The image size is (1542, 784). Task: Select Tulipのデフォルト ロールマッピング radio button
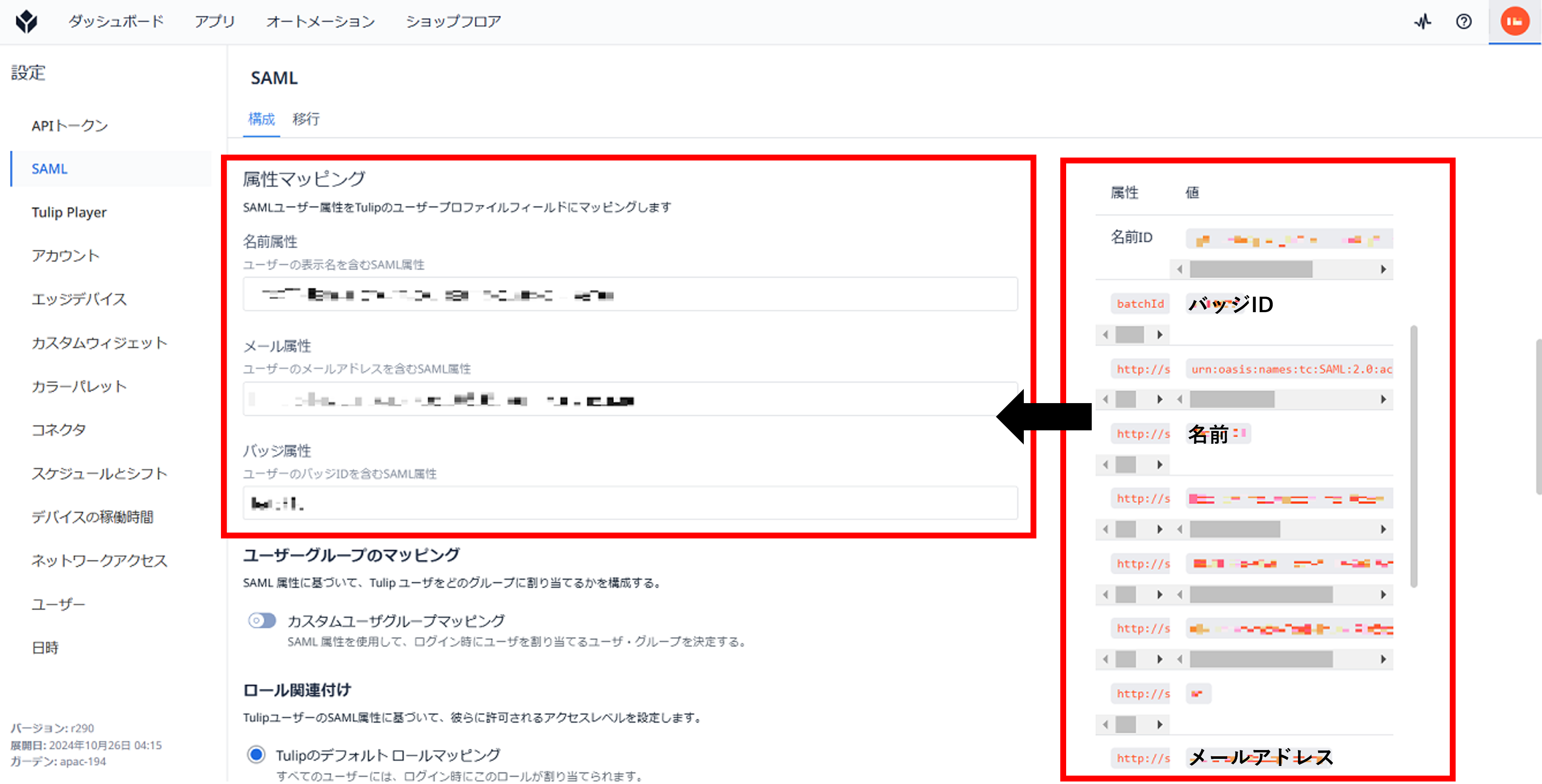click(256, 754)
